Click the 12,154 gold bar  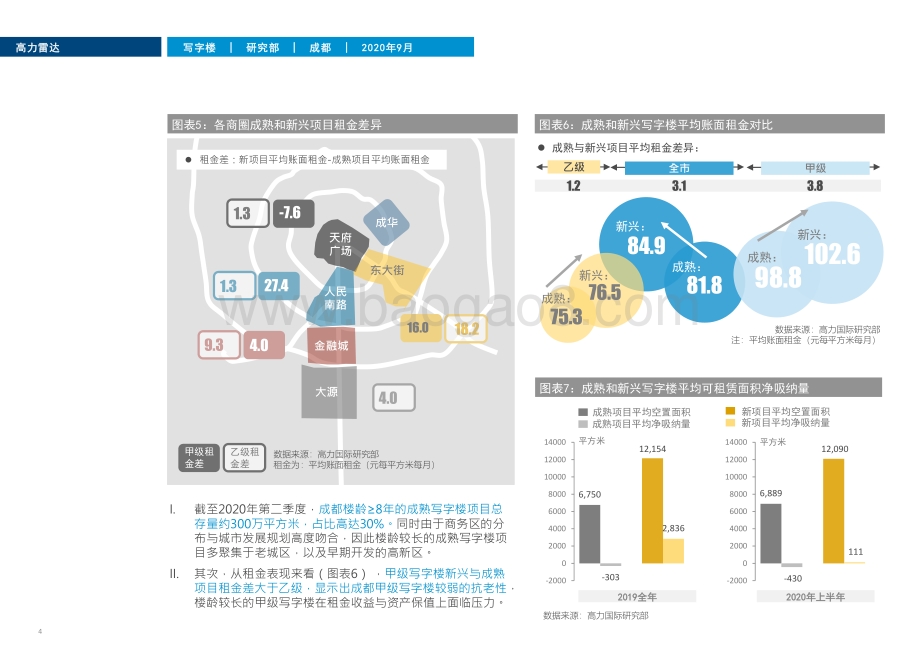652,510
